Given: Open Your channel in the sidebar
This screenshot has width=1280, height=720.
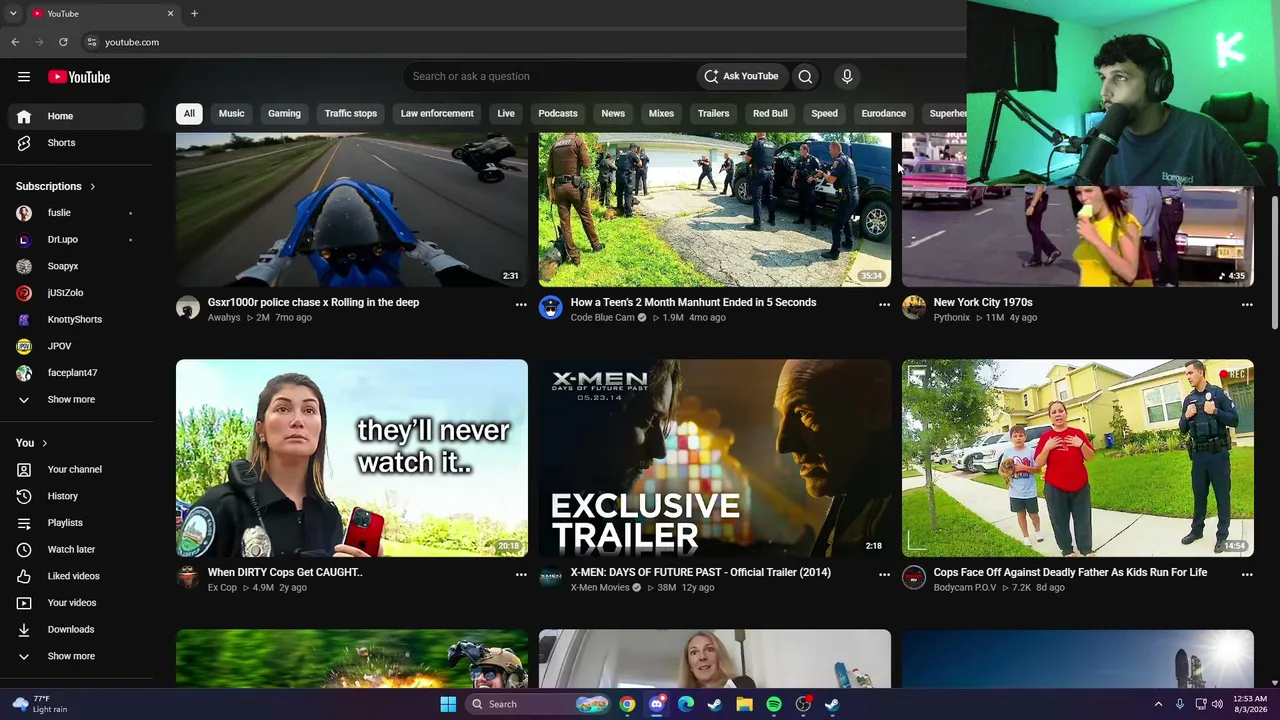Looking at the screenshot, I should (x=76, y=469).
